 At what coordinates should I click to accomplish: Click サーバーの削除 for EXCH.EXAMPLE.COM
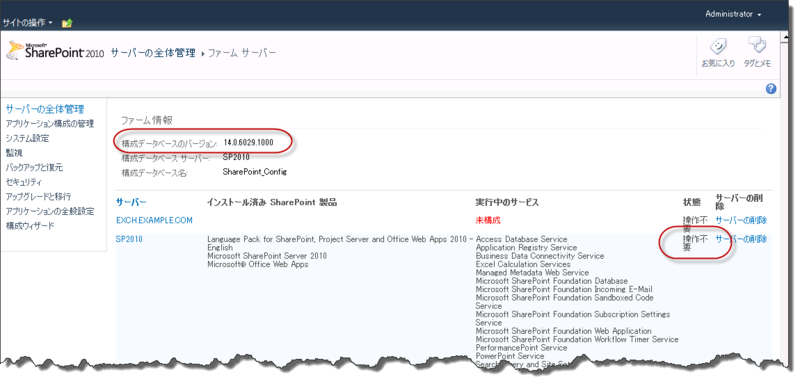click(x=741, y=220)
